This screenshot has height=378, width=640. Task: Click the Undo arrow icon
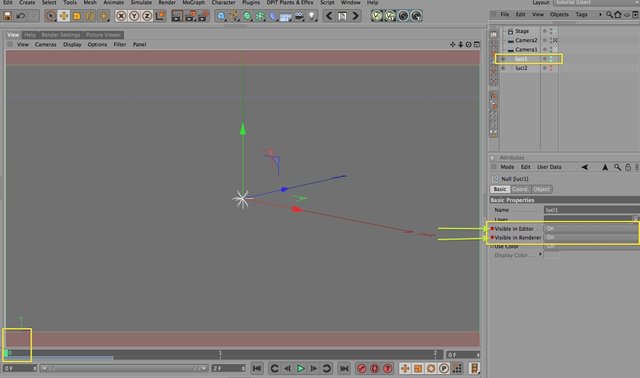[x=20, y=16]
